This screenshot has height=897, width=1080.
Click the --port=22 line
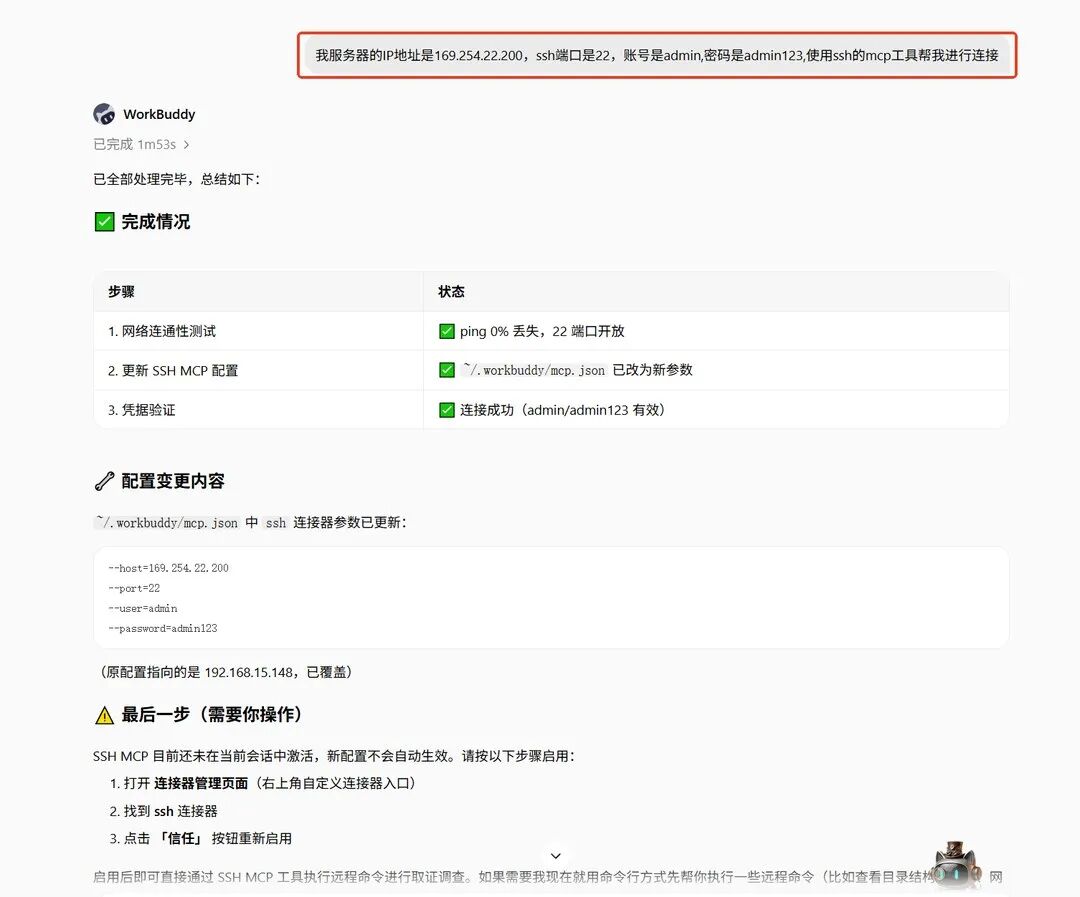pyautogui.click(x=134, y=588)
